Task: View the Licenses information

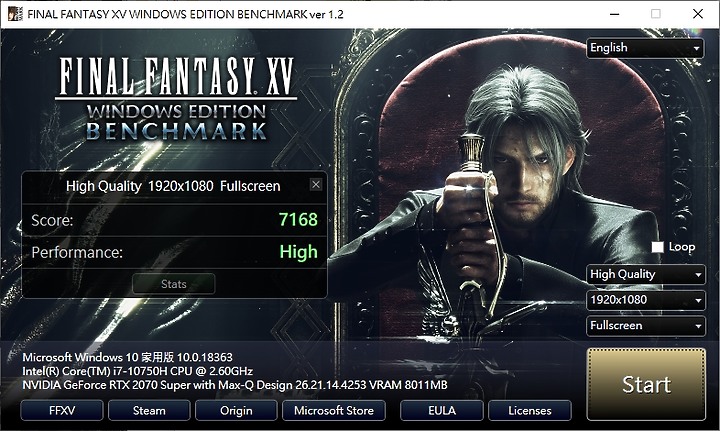Action: pyautogui.click(x=530, y=410)
